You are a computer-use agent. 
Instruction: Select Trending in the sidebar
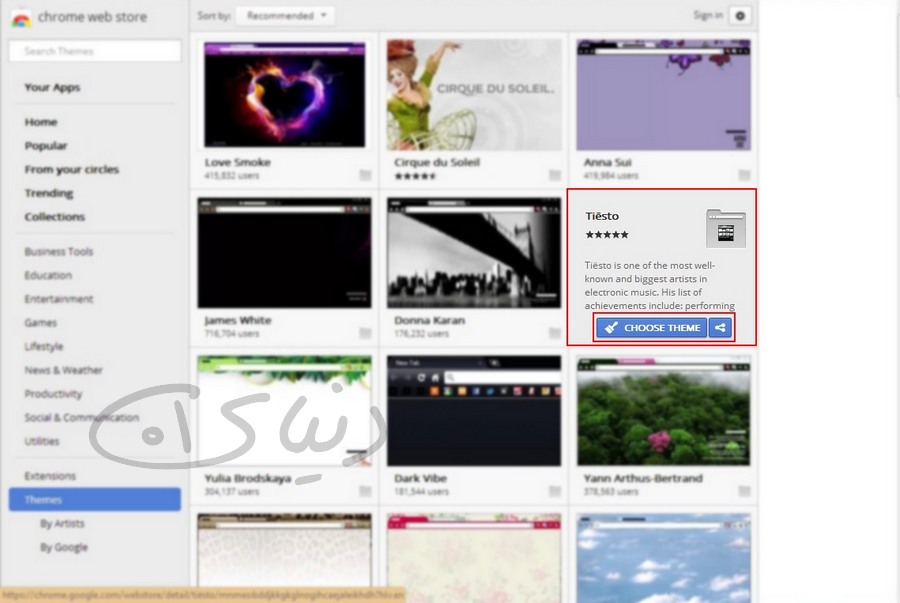point(49,193)
